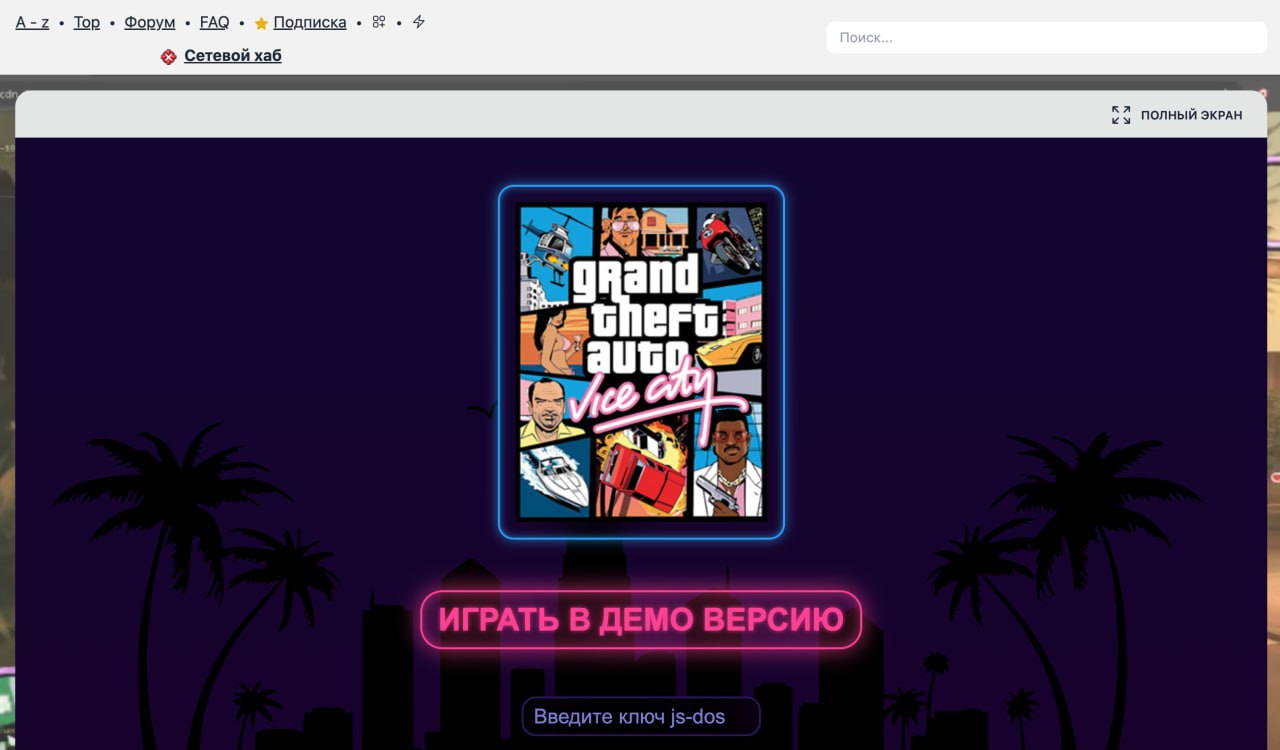Image resolution: width=1280 pixels, height=750 pixels.
Task: Click ИГРАТЬ В ДЕМО ВЕРСИЮ to start the demo
Action: pyautogui.click(x=640, y=619)
